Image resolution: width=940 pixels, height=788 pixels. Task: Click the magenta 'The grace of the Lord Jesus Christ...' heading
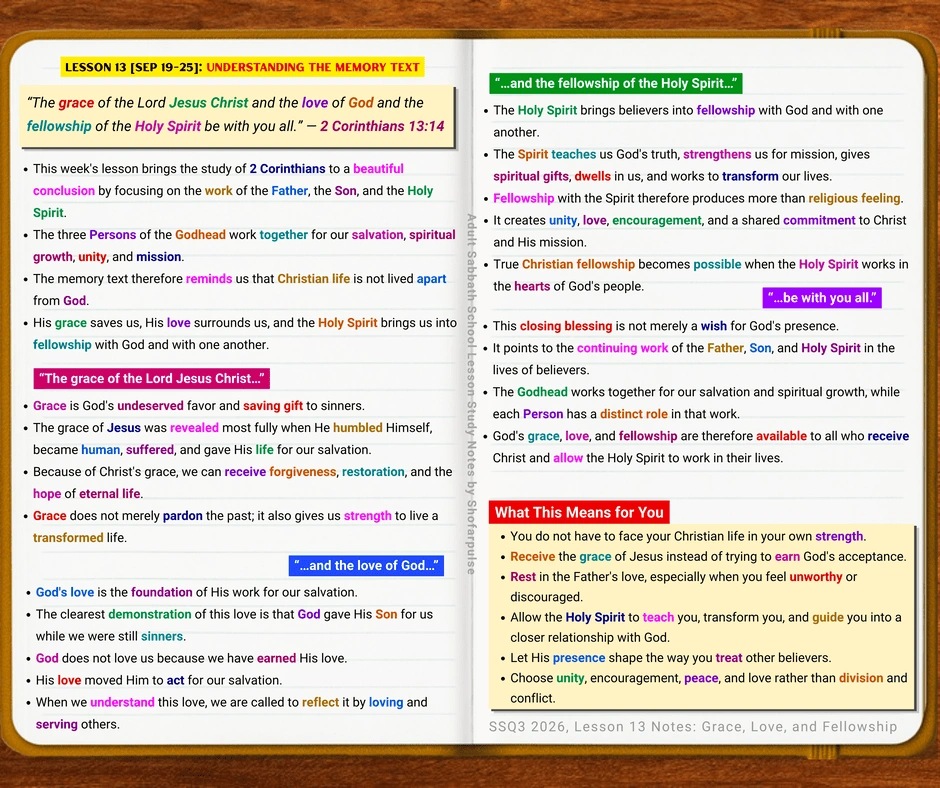(x=152, y=378)
